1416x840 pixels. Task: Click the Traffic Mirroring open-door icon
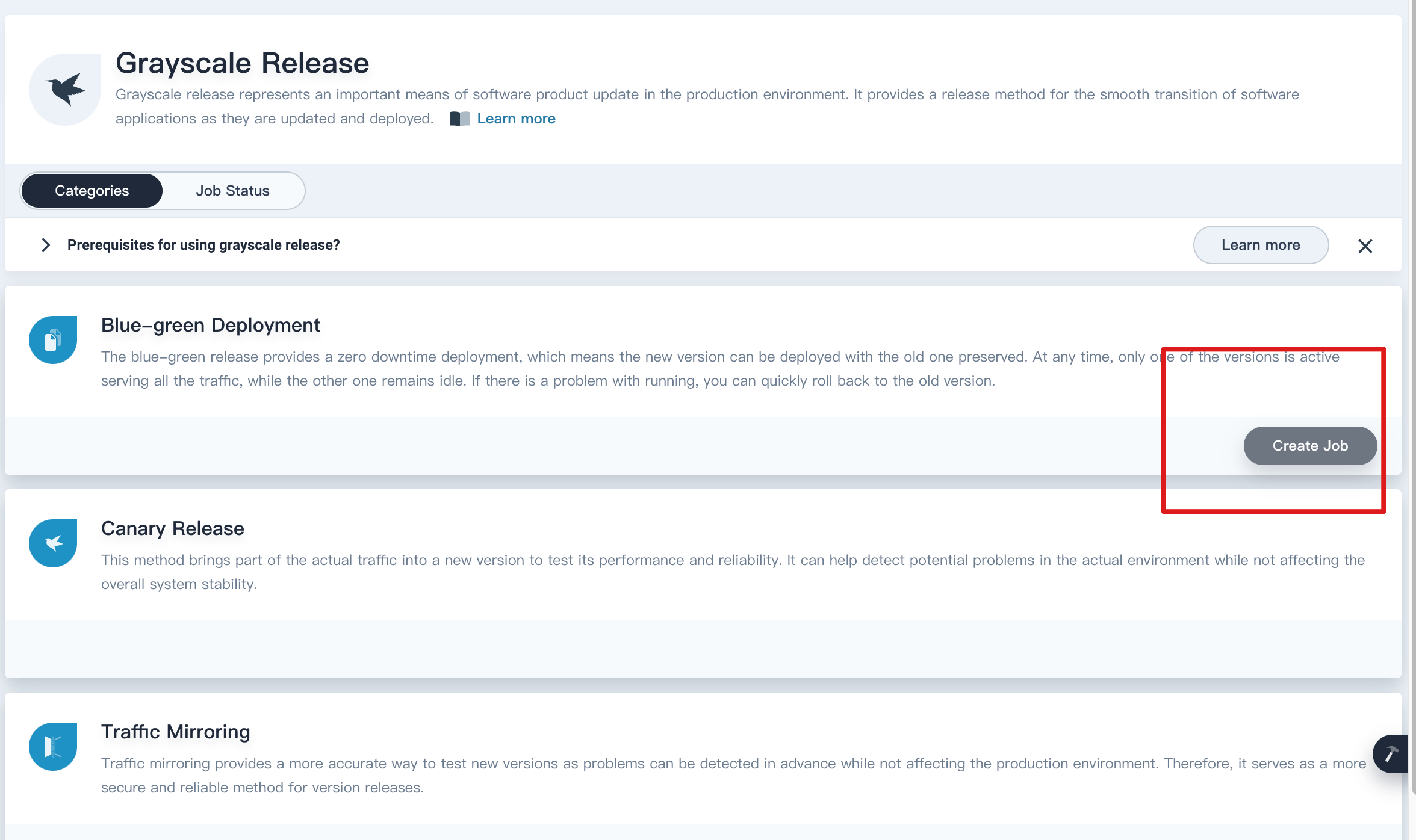(x=52, y=746)
